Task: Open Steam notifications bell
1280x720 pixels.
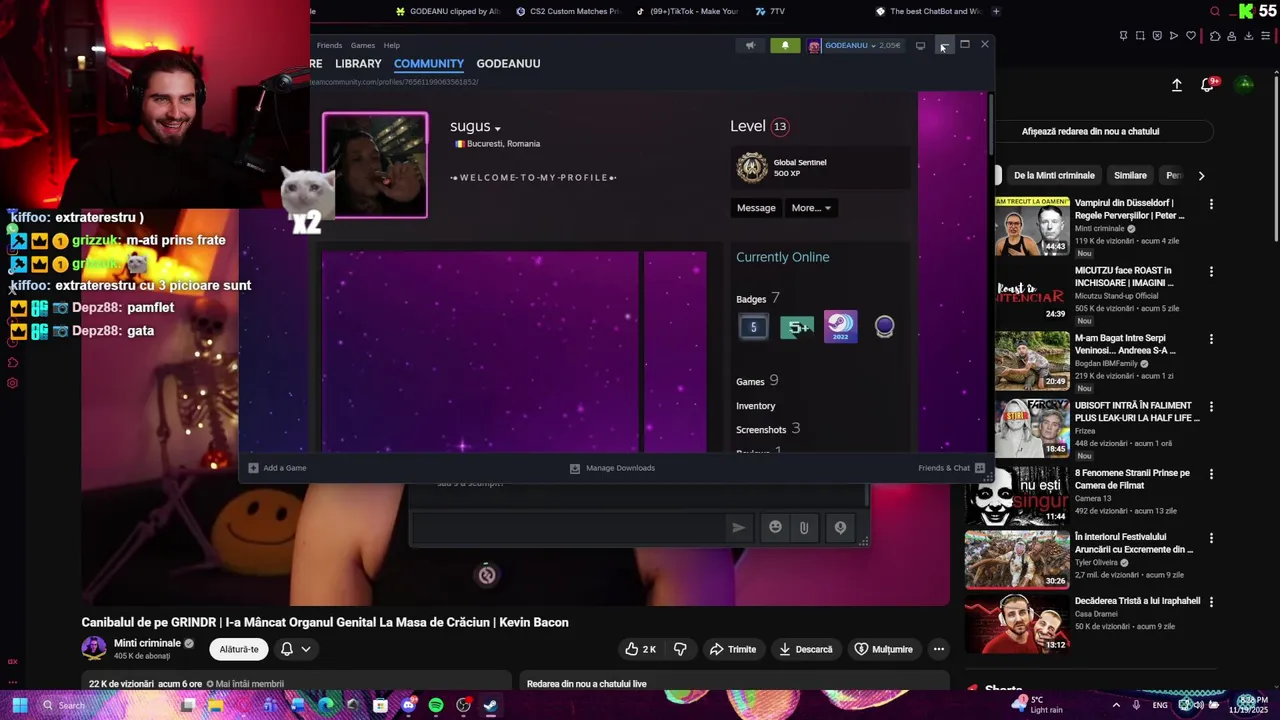Action: tap(785, 45)
